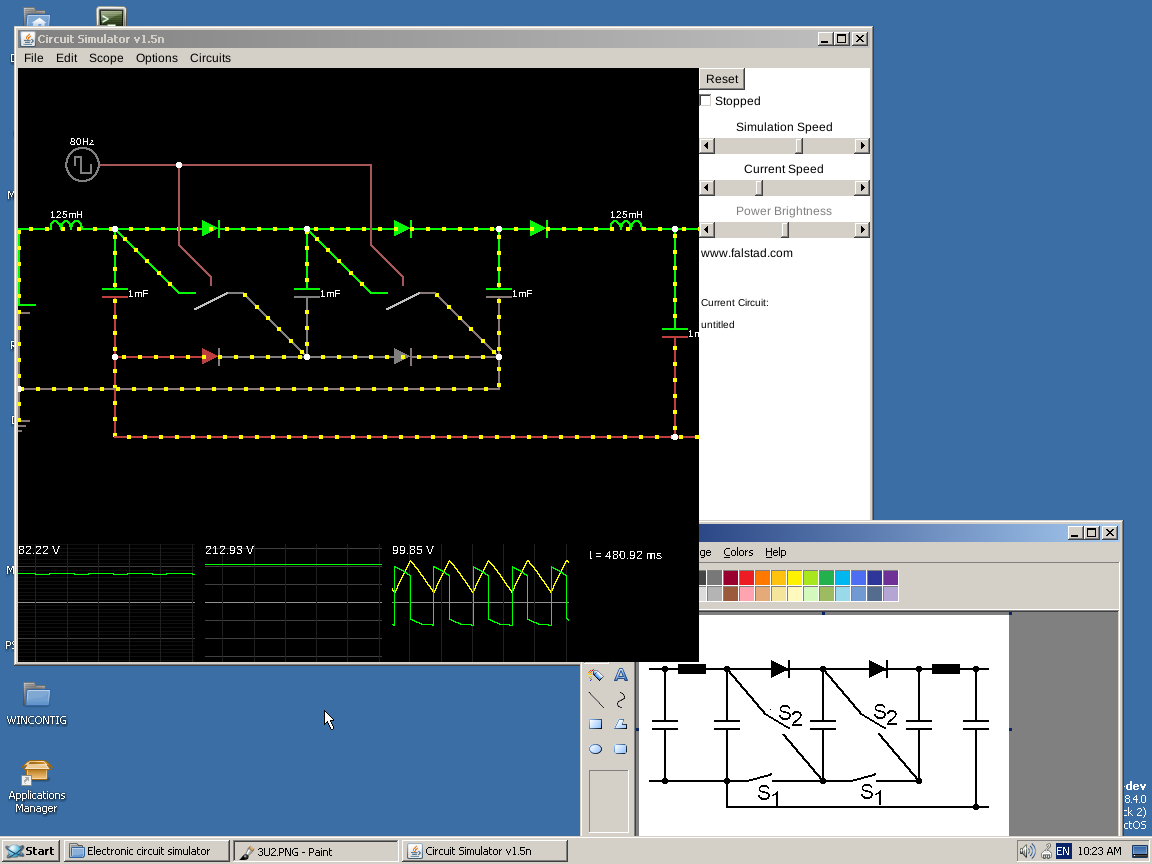Click the first green diode on top rail
This screenshot has height=864, width=1152.
pyautogui.click(x=211, y=228)
